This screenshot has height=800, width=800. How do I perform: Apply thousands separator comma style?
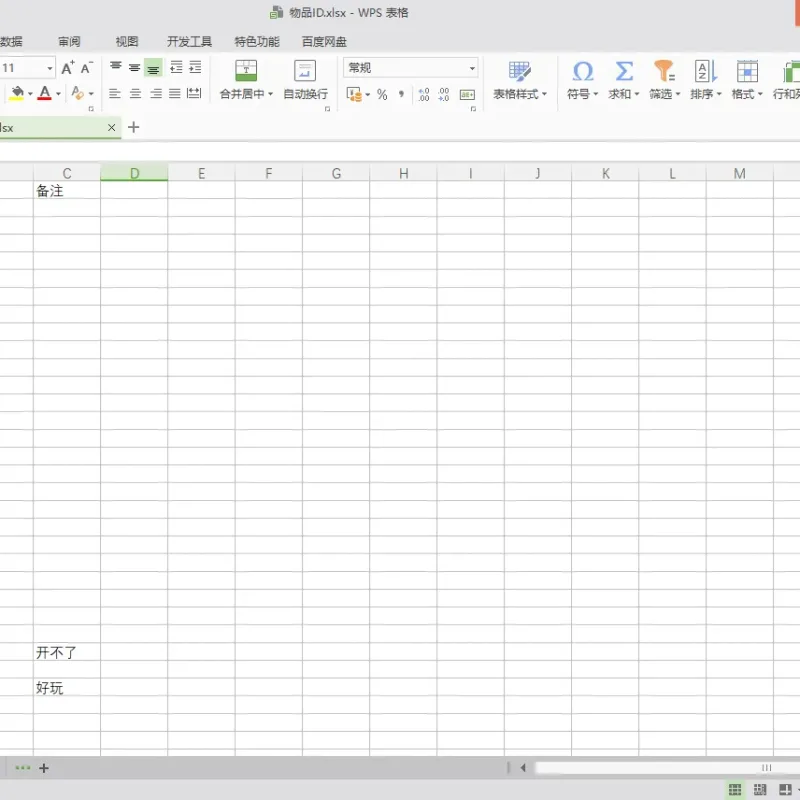[x=402, y=94]
